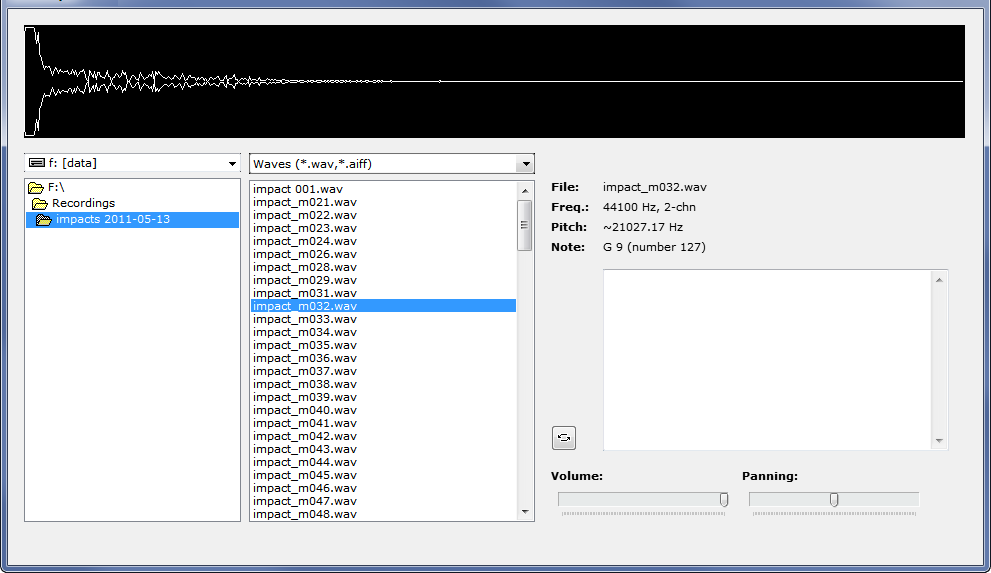Select the impacts 2011-05-13 folder
The width and height of the screenshot is (991, 573).
[112, 219]
